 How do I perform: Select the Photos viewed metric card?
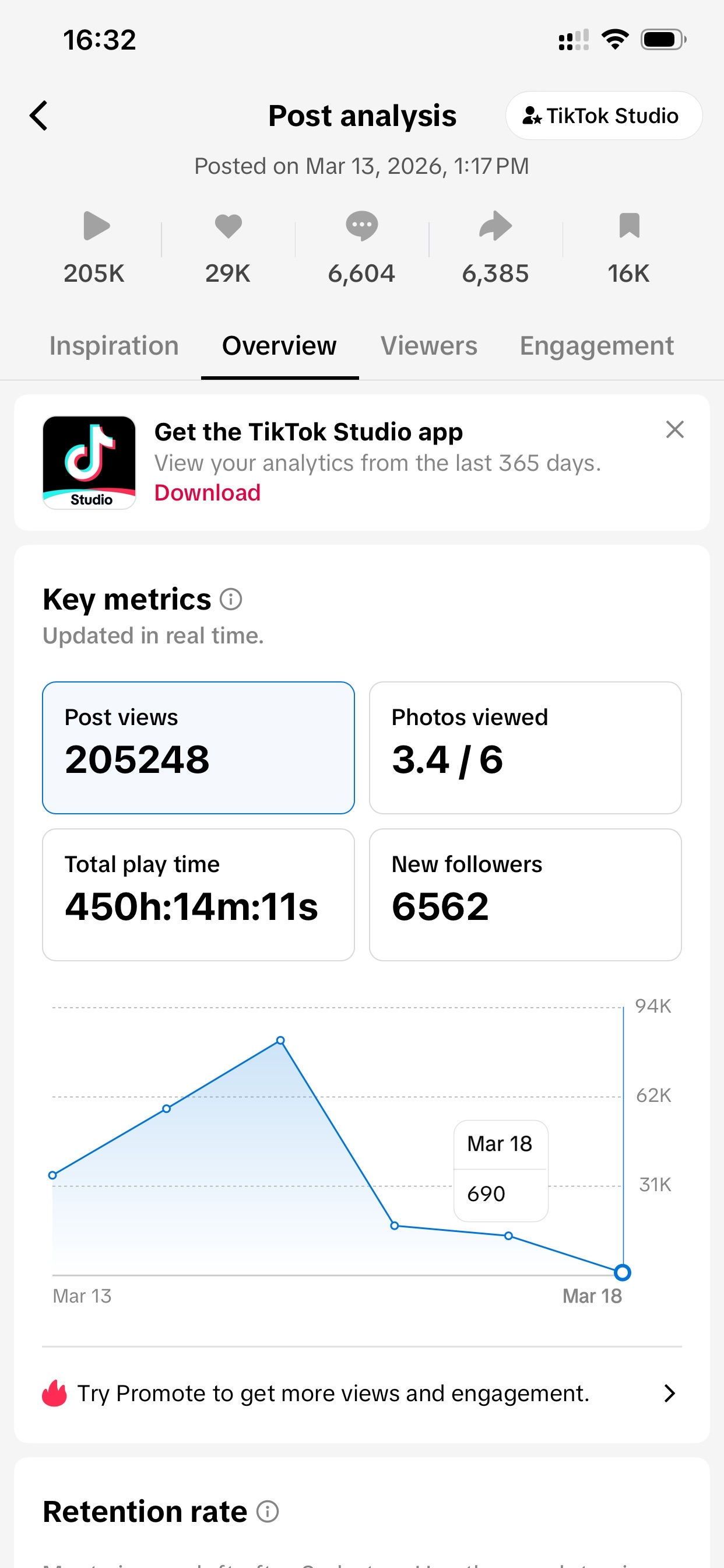(525, 747)
